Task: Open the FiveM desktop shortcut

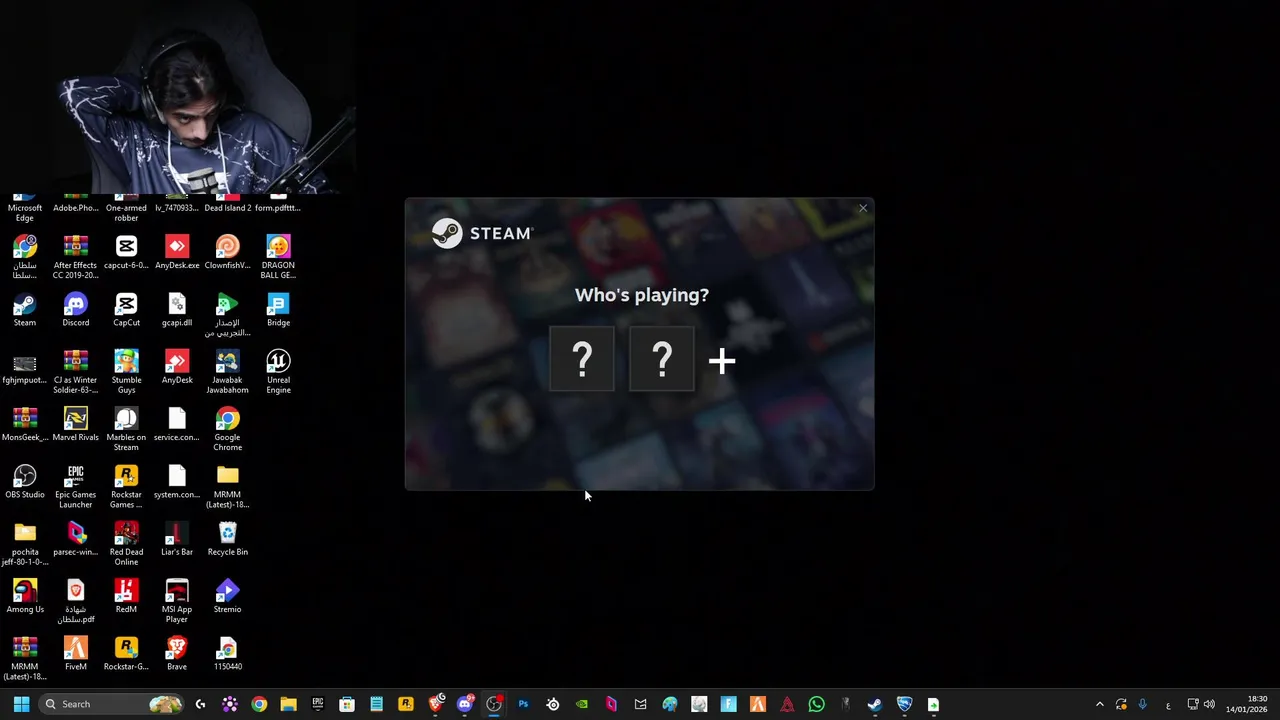Action: click(x=76, y=653)
